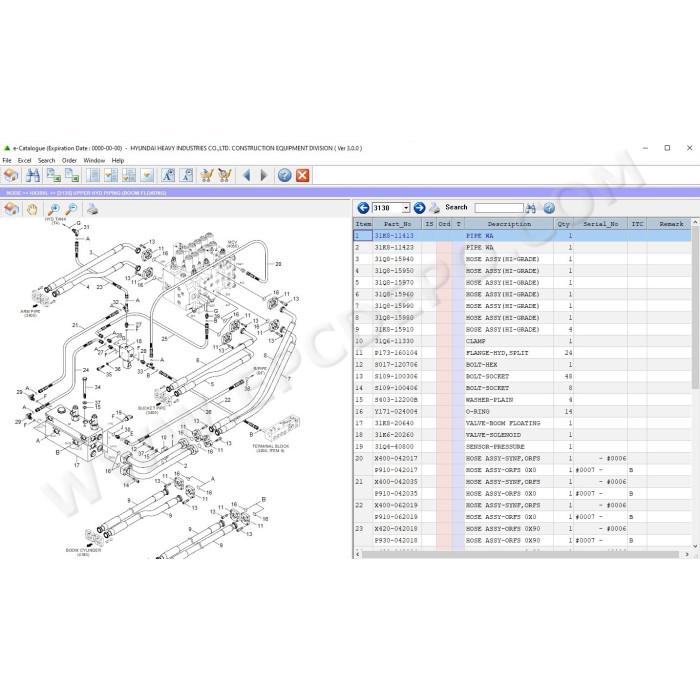Click into the Search input field
The width and height of the screenshot is (700, 700).
pos(499,208)
